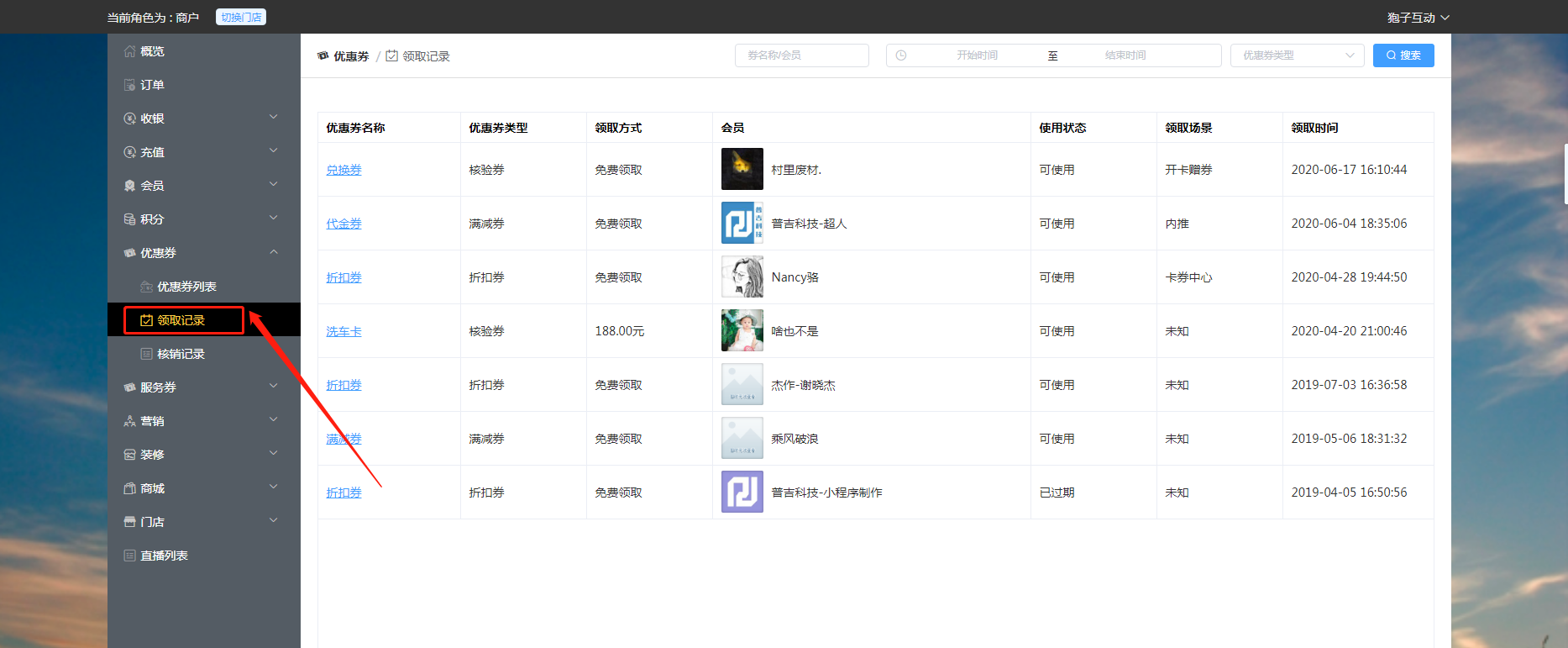The width and height of the screenshot is (1568, 648).
Task: Click the avatar of 普吉科技-超人
Action: (x=742, y=223)
